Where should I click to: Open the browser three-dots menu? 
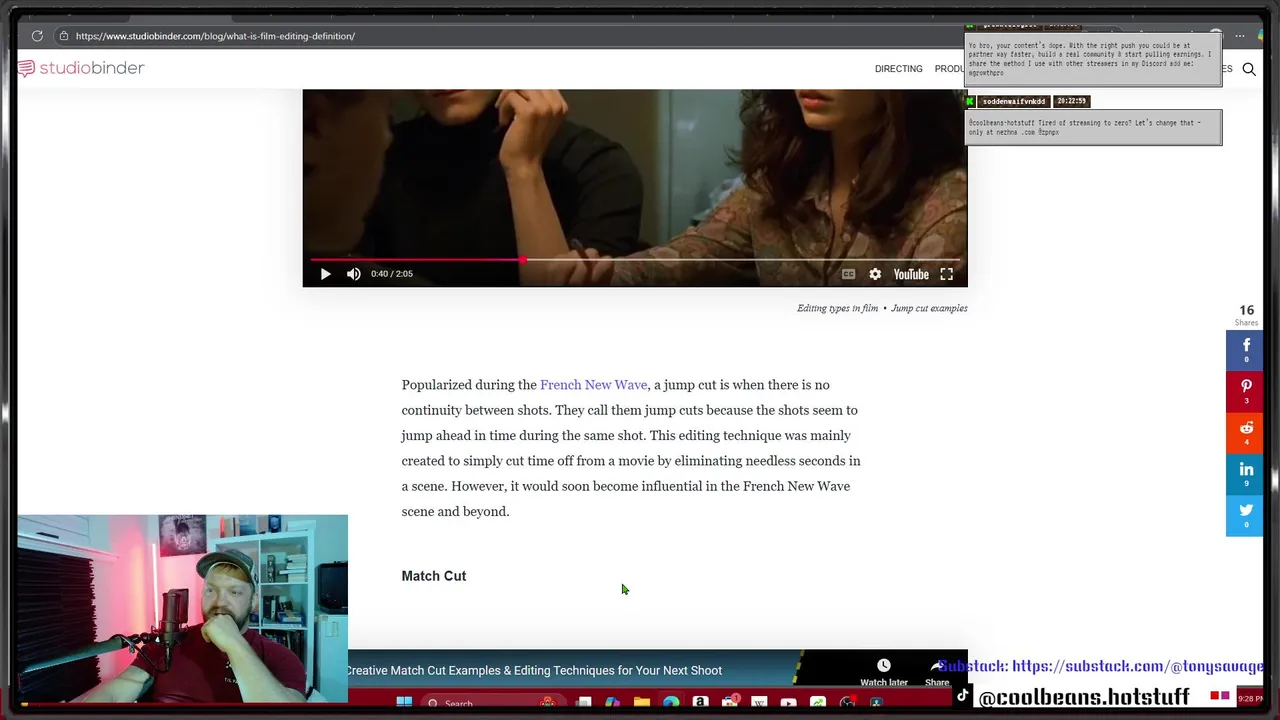(x=1240, y=36)
